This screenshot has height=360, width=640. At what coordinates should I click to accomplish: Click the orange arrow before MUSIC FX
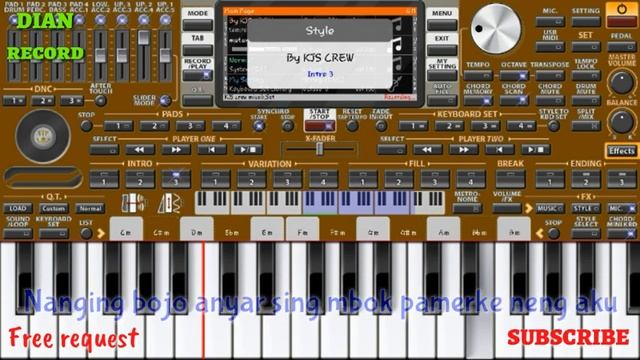pyautogui.click(x=529, y=209)
